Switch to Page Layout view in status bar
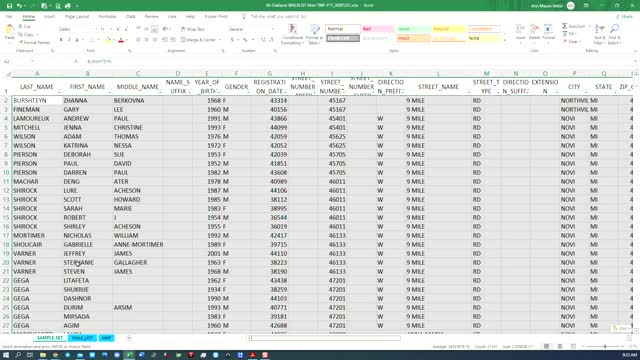This screenshot has height=360, width=640. (560, 347)
